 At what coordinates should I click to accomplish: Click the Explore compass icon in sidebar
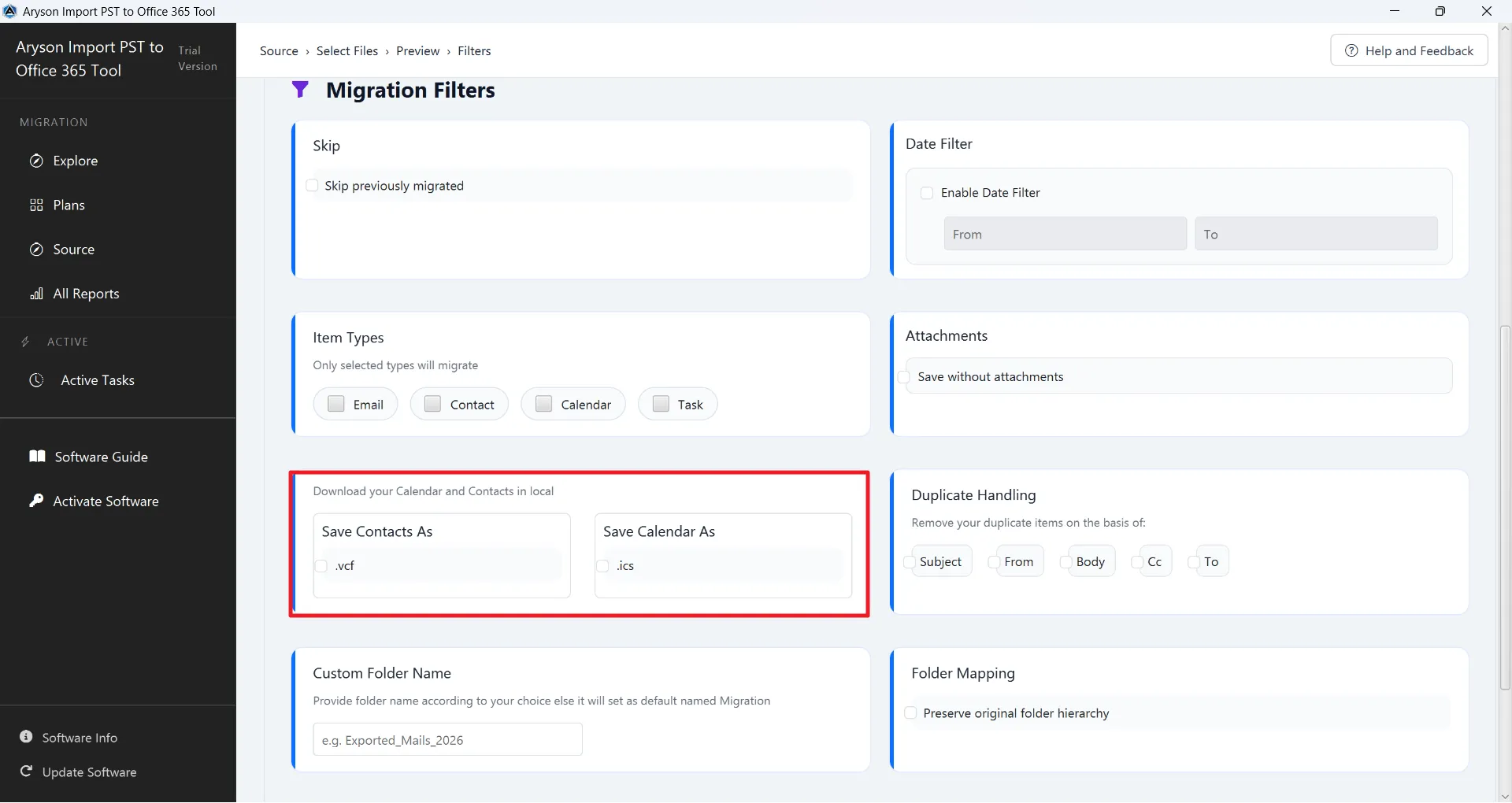[x=36, y=161]
